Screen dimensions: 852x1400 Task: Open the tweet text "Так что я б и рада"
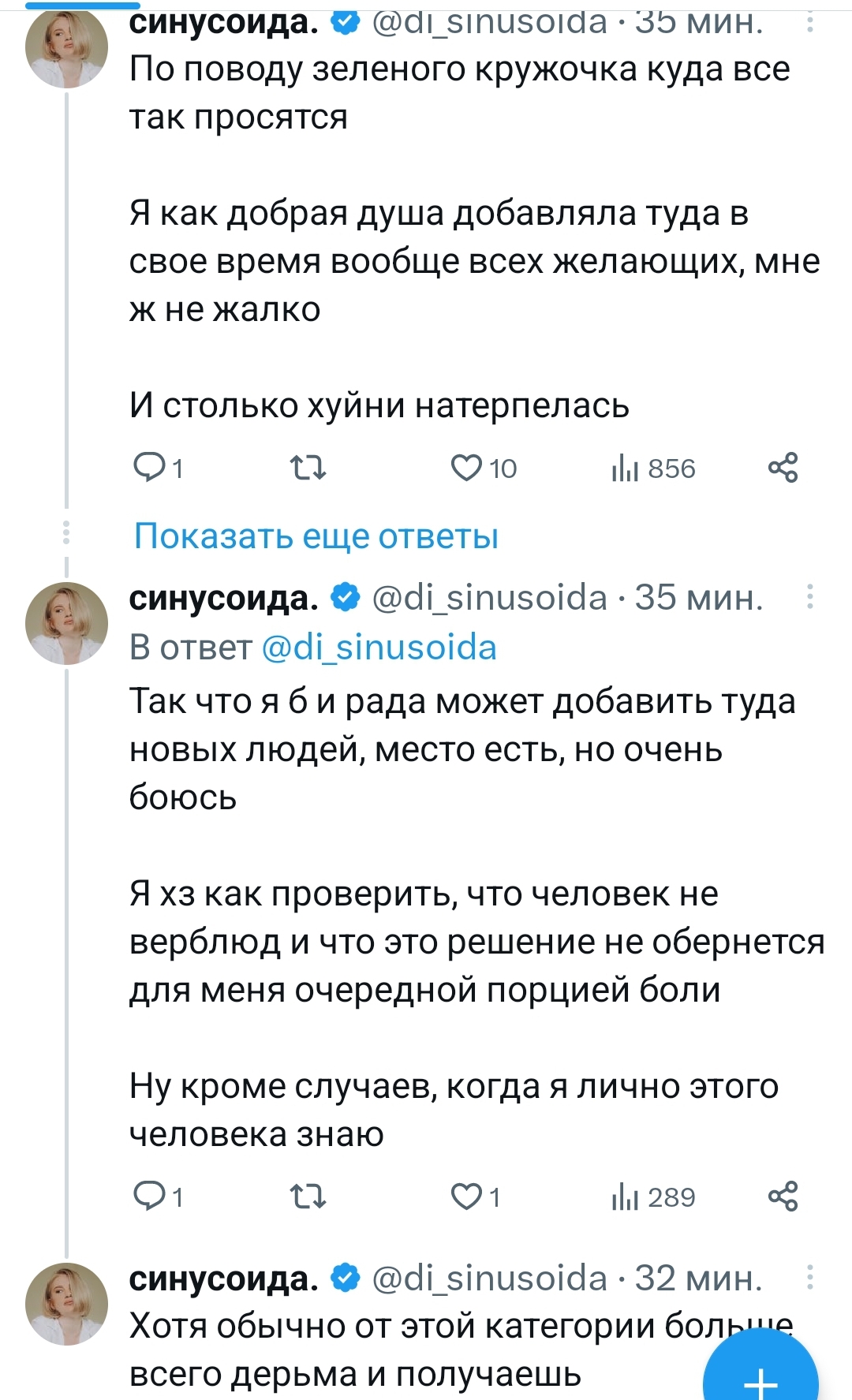tap(461, 749)
